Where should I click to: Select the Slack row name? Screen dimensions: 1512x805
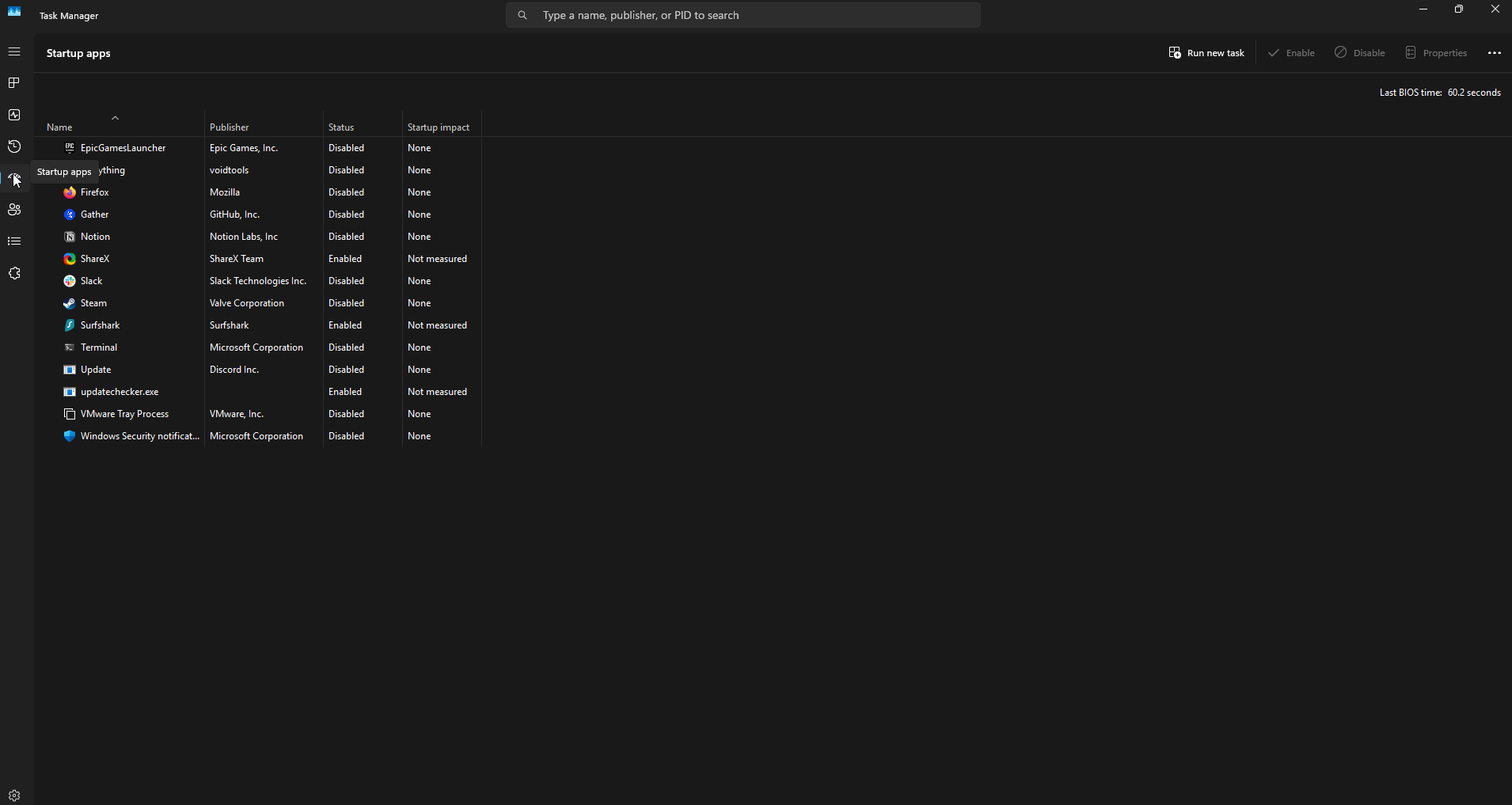pyautogui.click(x=92, y=281)
